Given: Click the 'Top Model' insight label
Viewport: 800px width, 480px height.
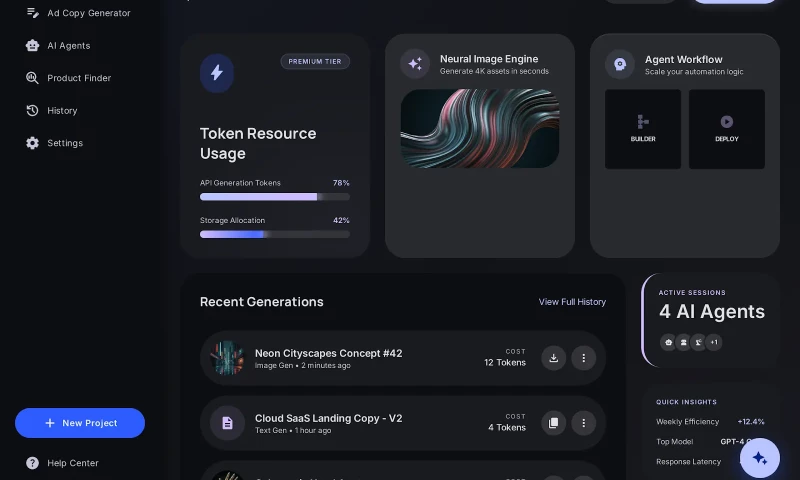Looking at the screenshot, I should [x=674, y=442].
